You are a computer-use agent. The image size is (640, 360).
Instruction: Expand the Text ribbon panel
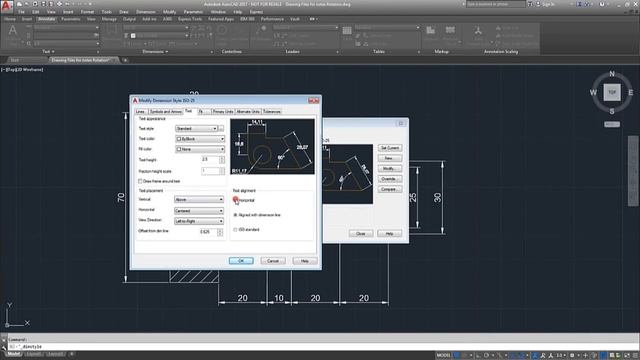pyautogui.click(x=48, y=52)
